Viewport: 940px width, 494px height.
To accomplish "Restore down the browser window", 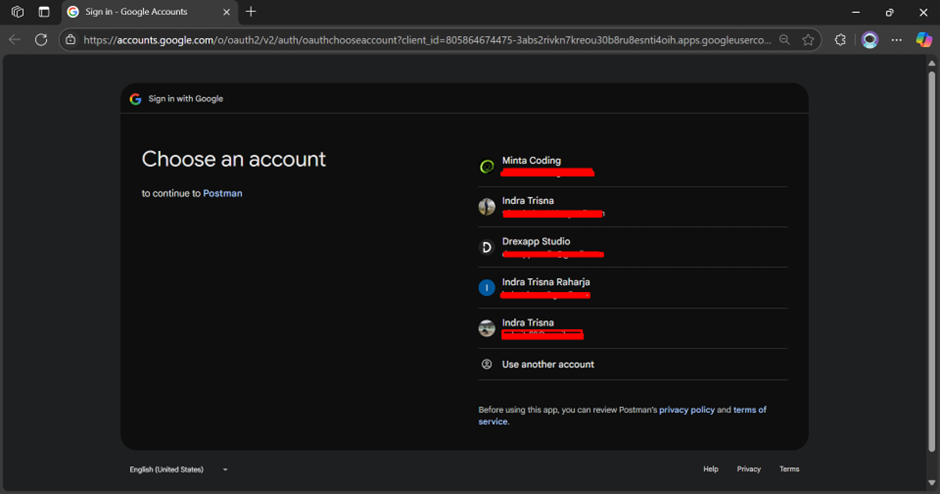I will 890,12.
